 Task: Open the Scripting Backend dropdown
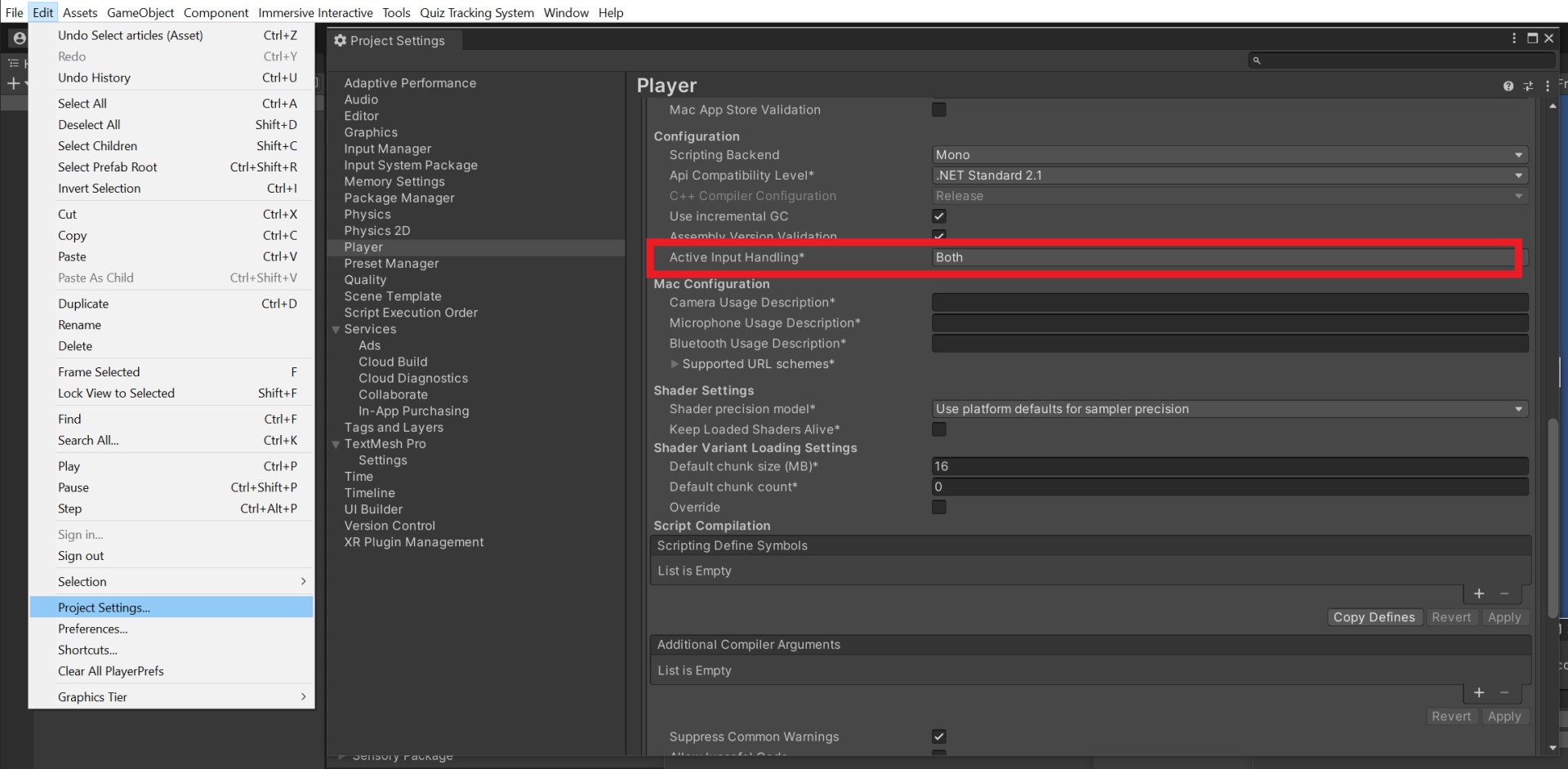[1230, 155]
